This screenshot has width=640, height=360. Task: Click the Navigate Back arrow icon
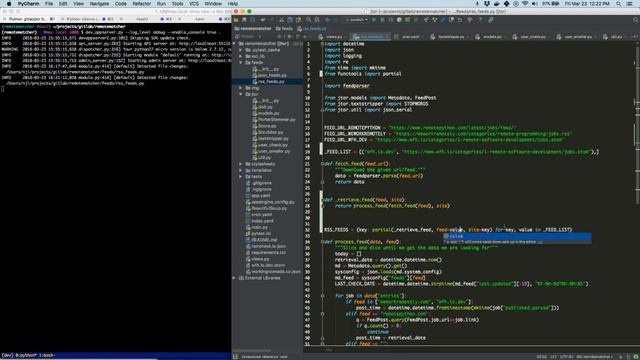click(x=327, y=20)
